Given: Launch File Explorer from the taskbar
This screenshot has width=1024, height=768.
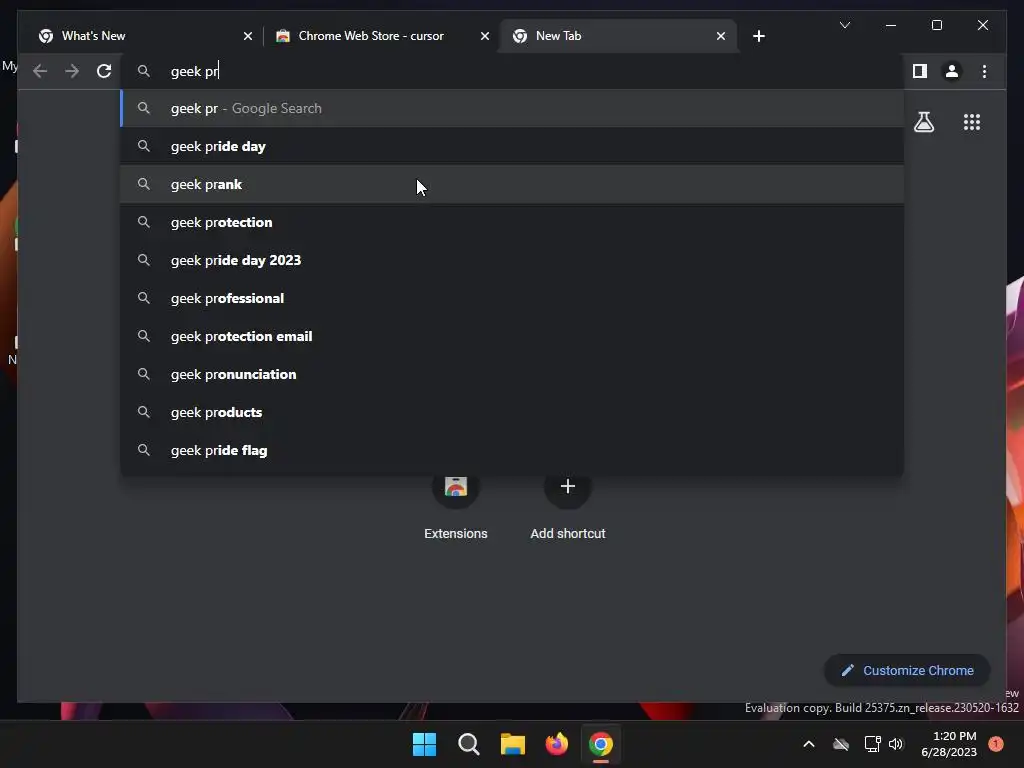Looking at the screenshot, I should coord(513,744).
